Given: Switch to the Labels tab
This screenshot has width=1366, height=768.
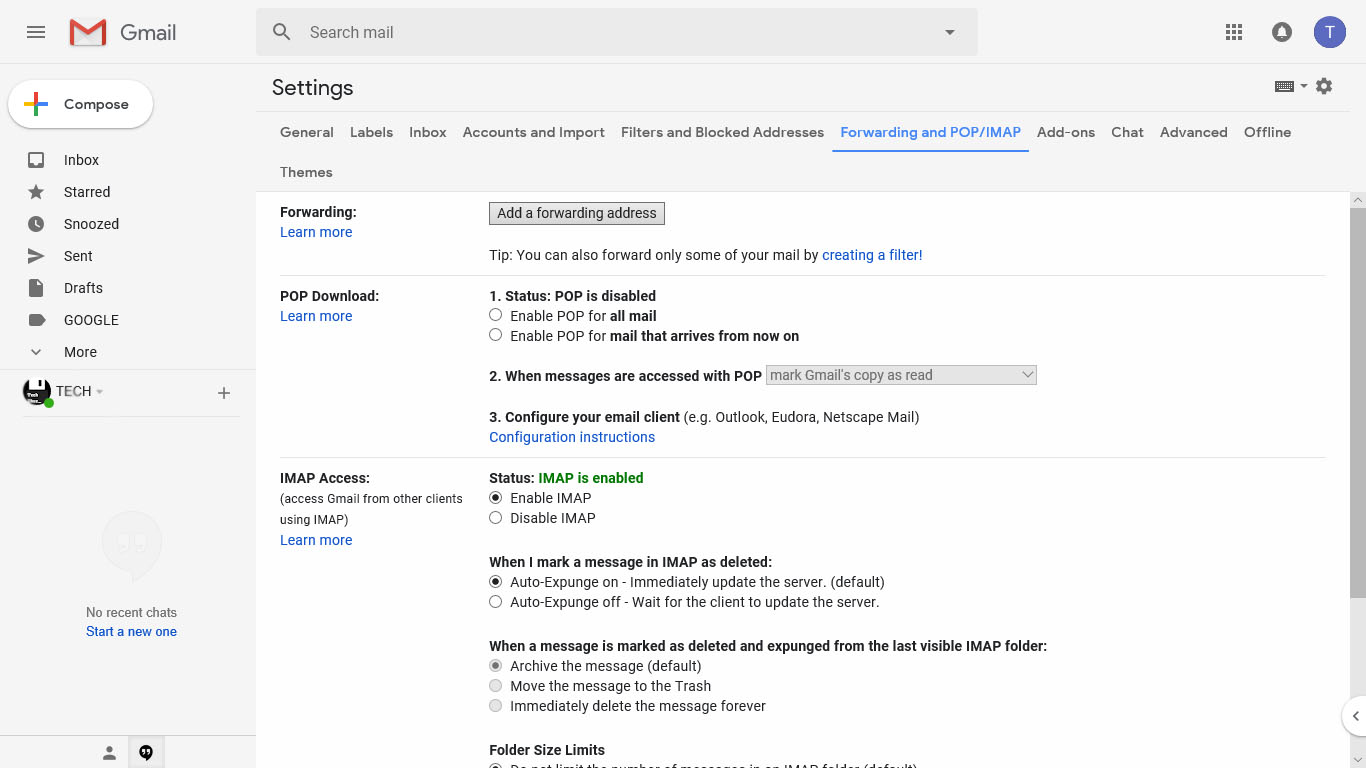Looking at the screenshot, I should click(x=371, y=132).
